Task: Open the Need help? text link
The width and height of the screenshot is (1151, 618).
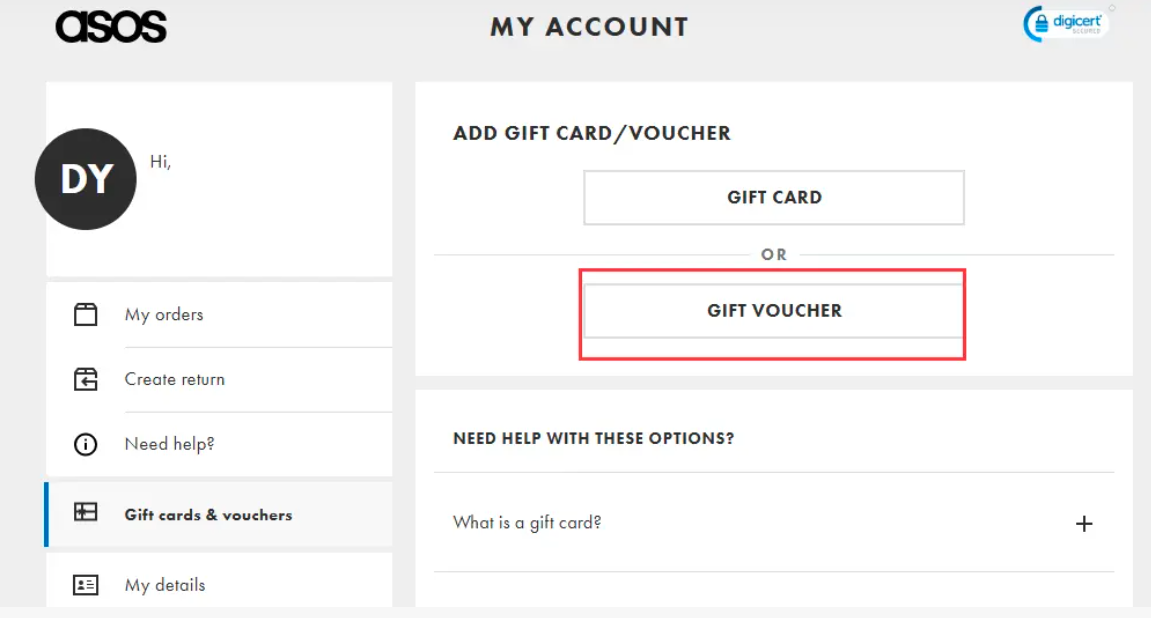Action: tap(170, 444)
